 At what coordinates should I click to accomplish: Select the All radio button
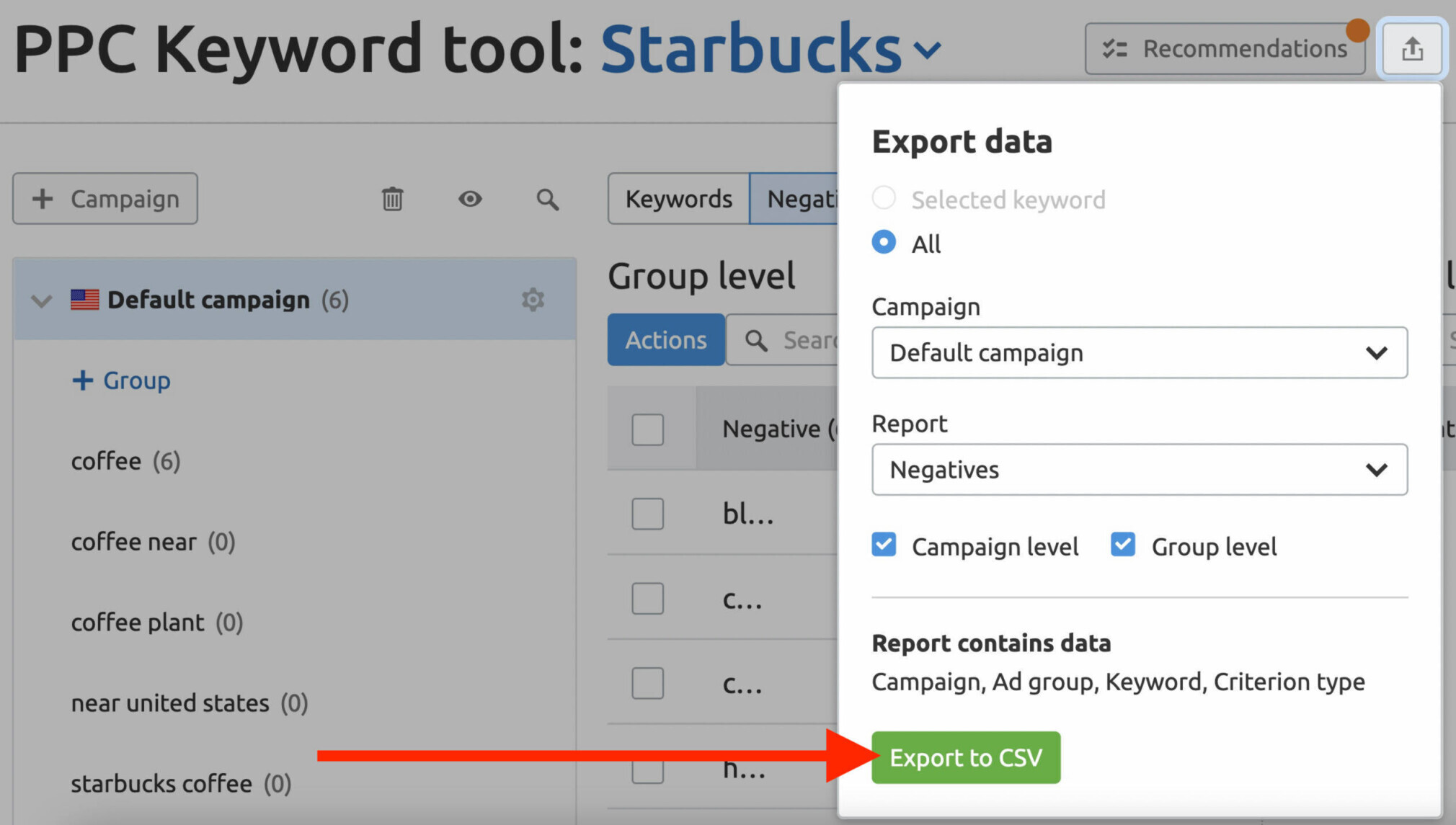click(884, 243)
